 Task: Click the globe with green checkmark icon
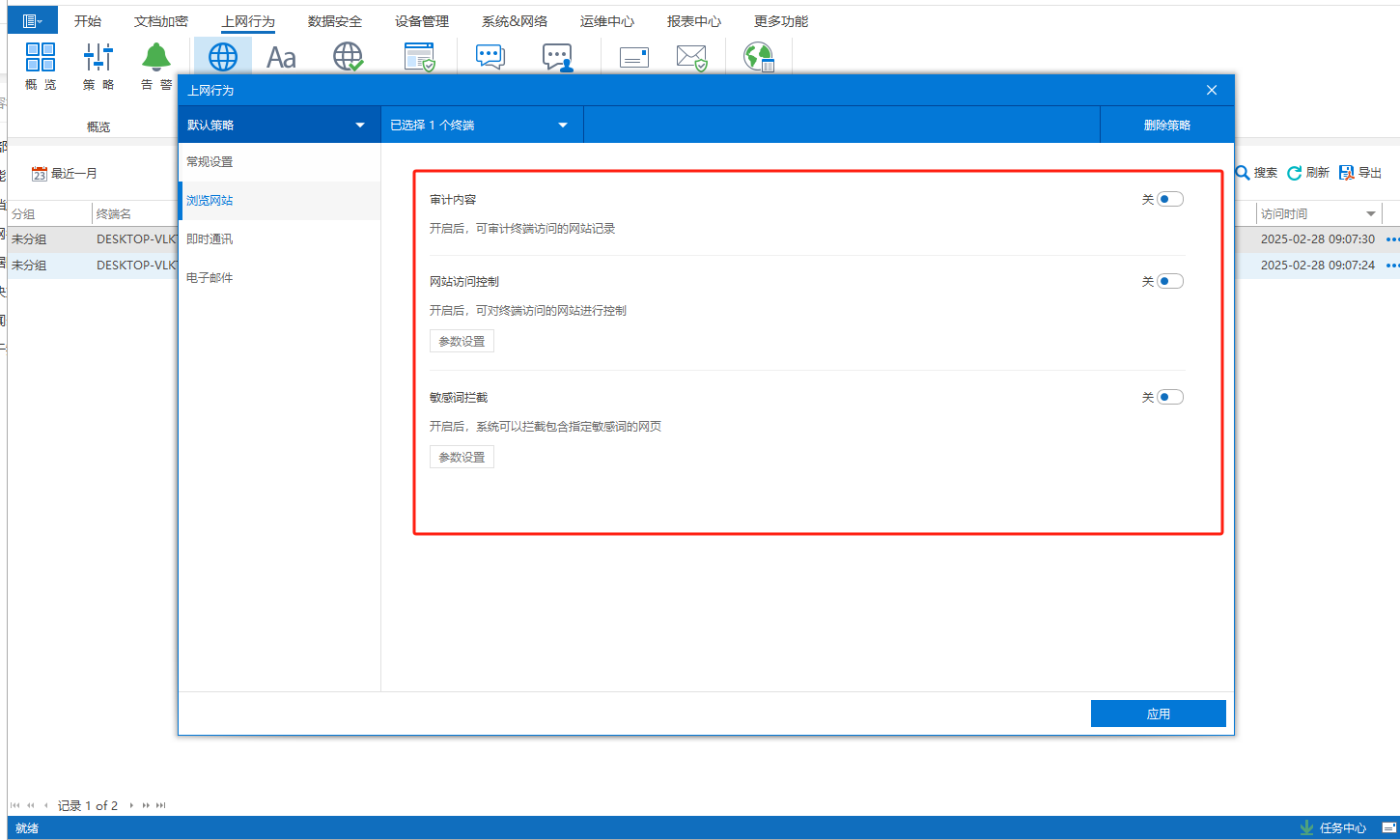click(348, 57)
